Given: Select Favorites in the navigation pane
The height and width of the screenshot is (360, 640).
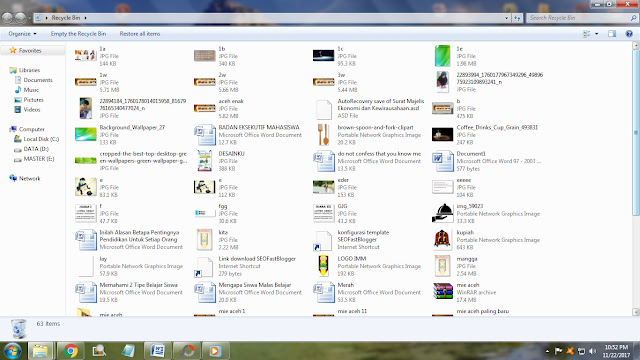Looking at the screenshot, I should tap(30, 51).
